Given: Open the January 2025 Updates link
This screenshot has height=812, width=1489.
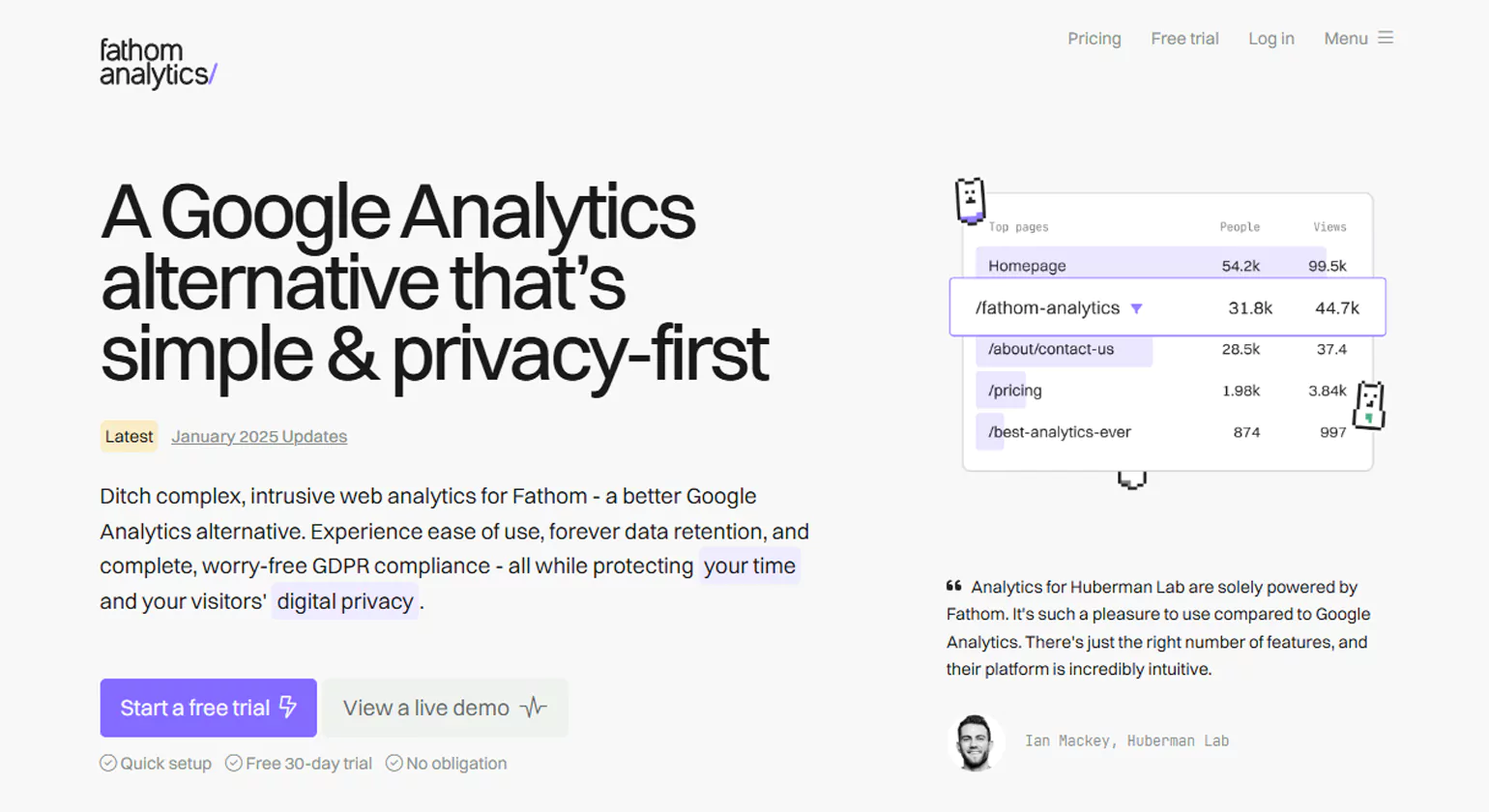Looking at the screenshot, I should (259, 436).
